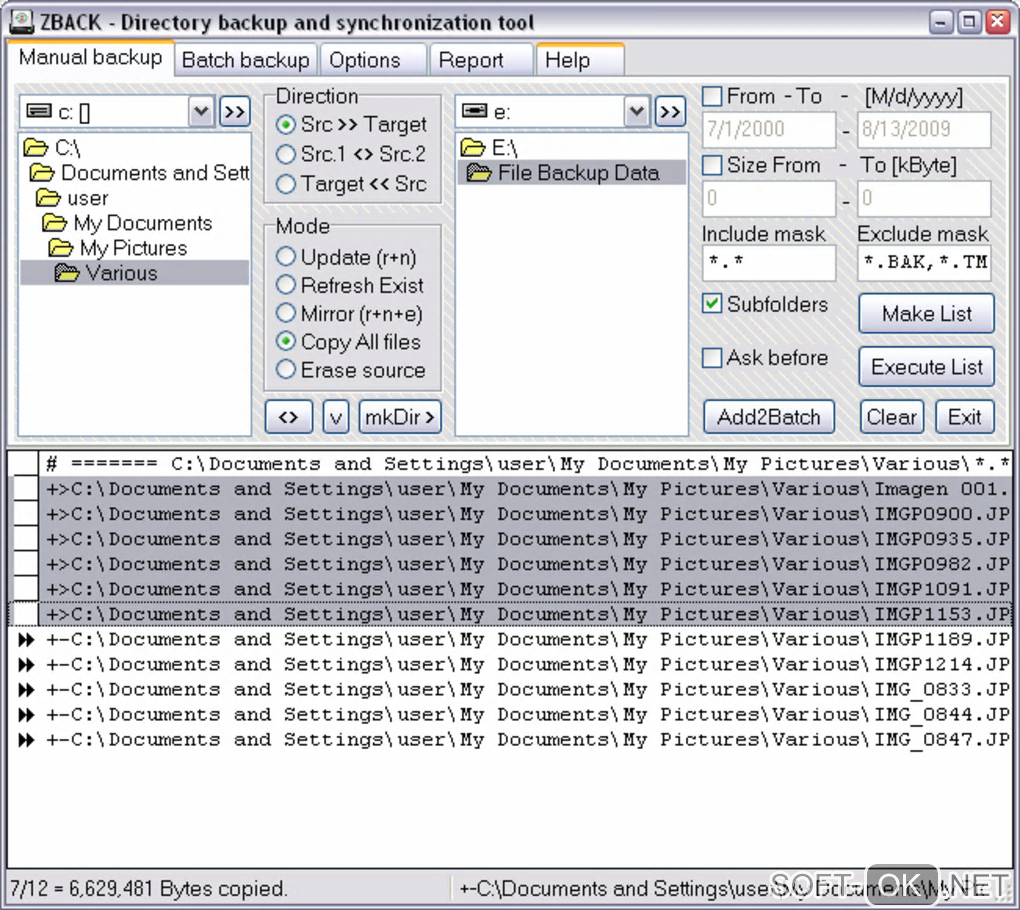Click the My Documents folder icon
The image size is (1020, 910).
coord(55,222)
